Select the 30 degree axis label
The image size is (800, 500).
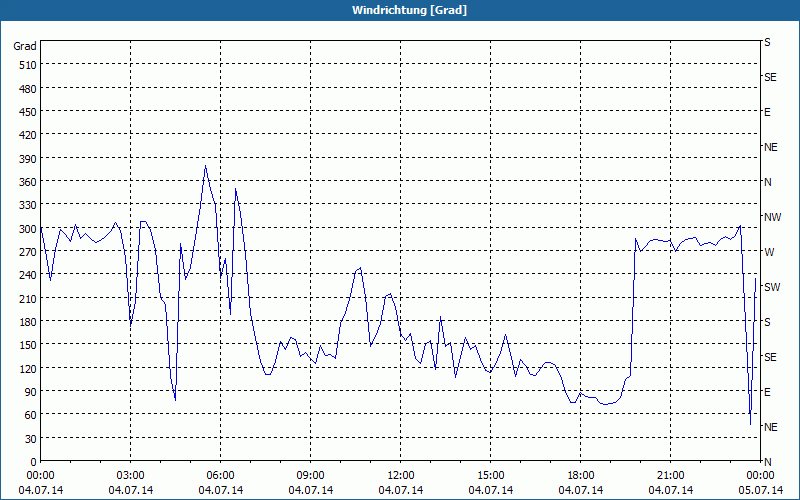point(31,439)
